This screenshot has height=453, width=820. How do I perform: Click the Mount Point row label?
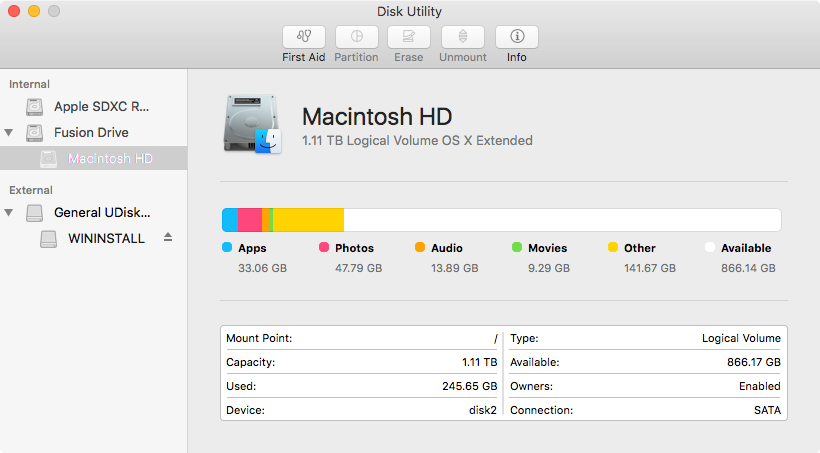[259, 338]
